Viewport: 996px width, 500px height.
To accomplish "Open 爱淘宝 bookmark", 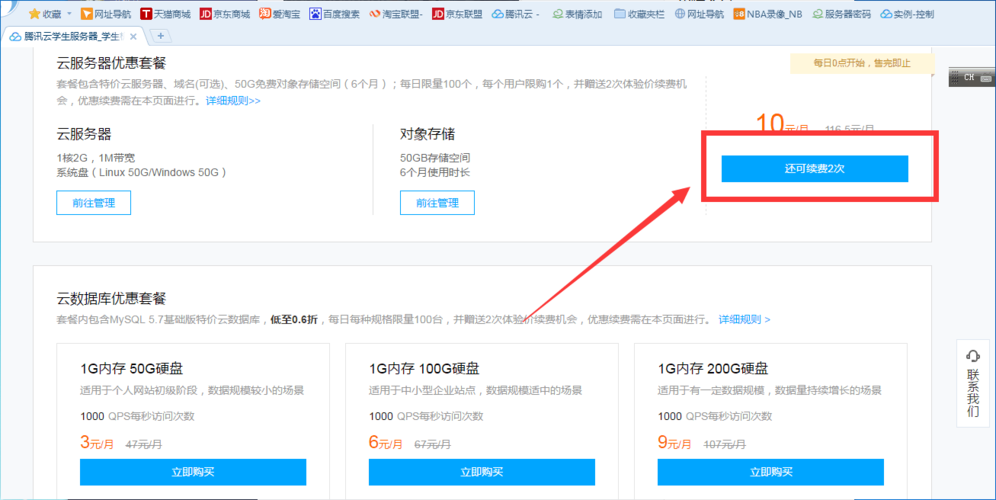I will 279,13.
